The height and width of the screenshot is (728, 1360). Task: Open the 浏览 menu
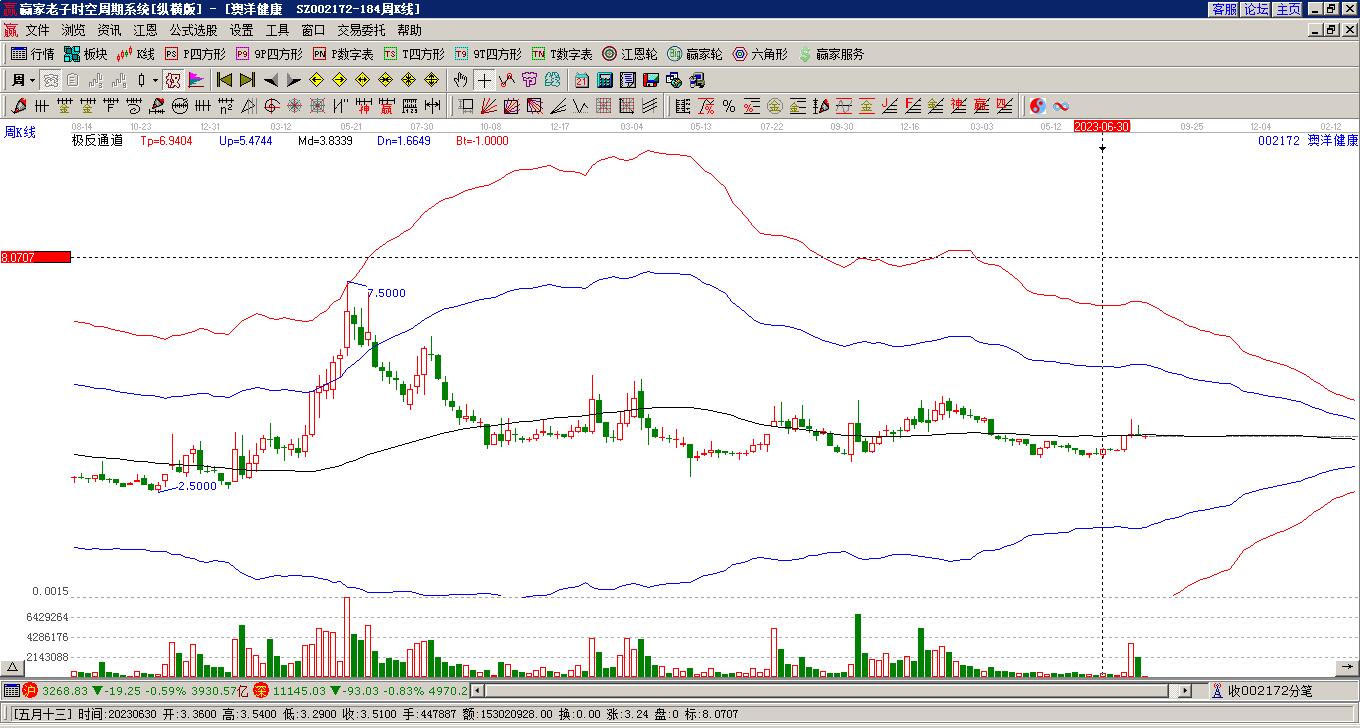(x=73, y=30)
